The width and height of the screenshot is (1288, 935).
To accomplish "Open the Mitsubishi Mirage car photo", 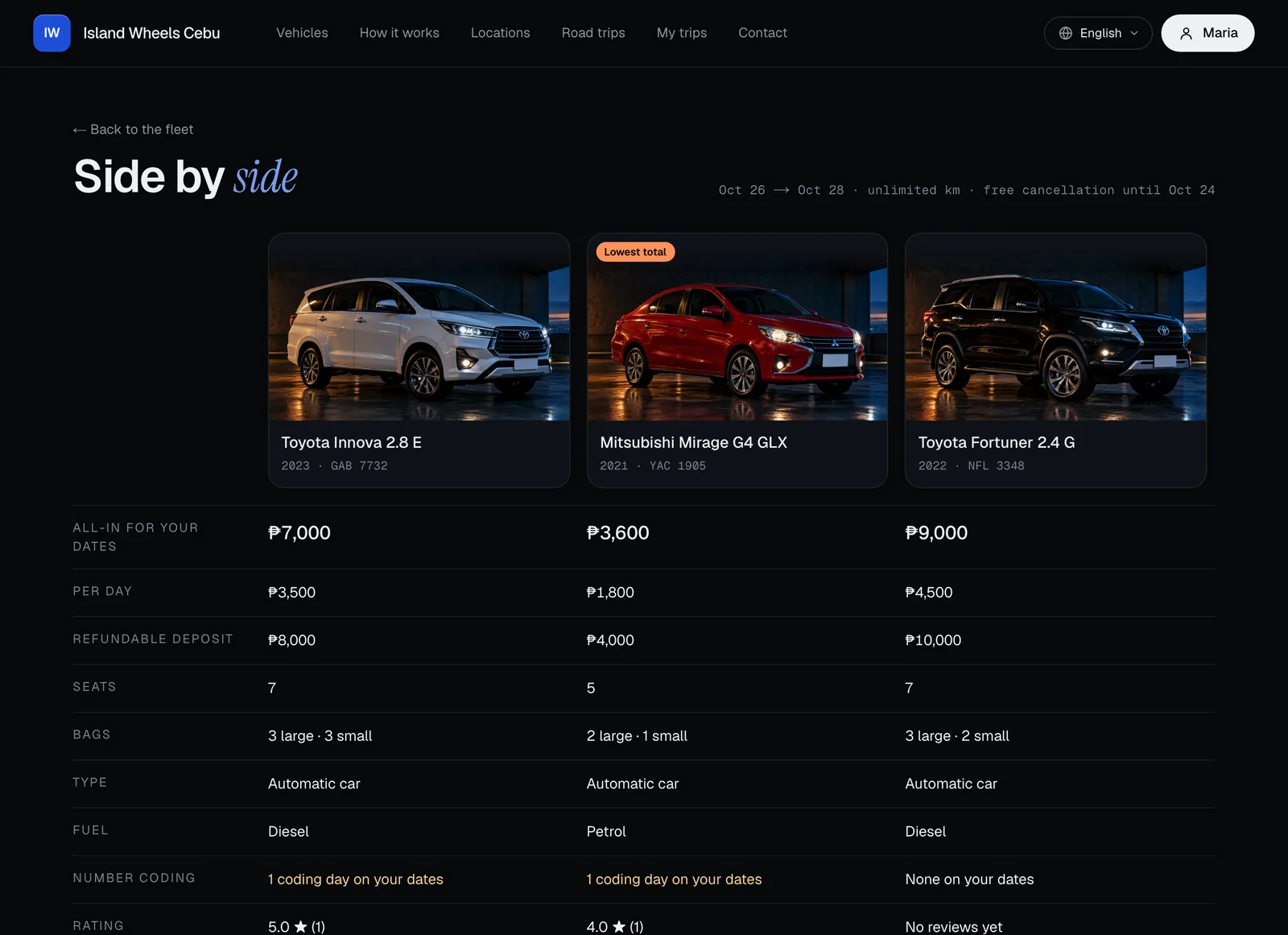I will (737, 327).
